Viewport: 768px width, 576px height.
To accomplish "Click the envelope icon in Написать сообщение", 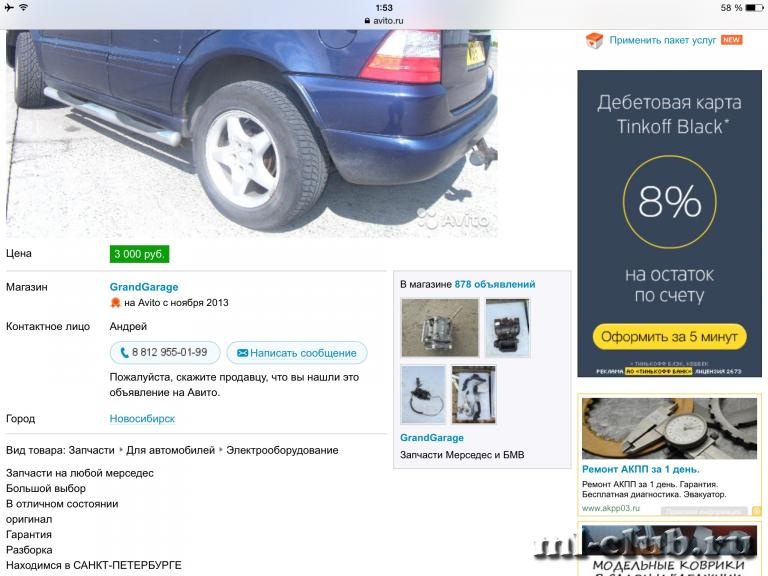I will pos(242,353).
